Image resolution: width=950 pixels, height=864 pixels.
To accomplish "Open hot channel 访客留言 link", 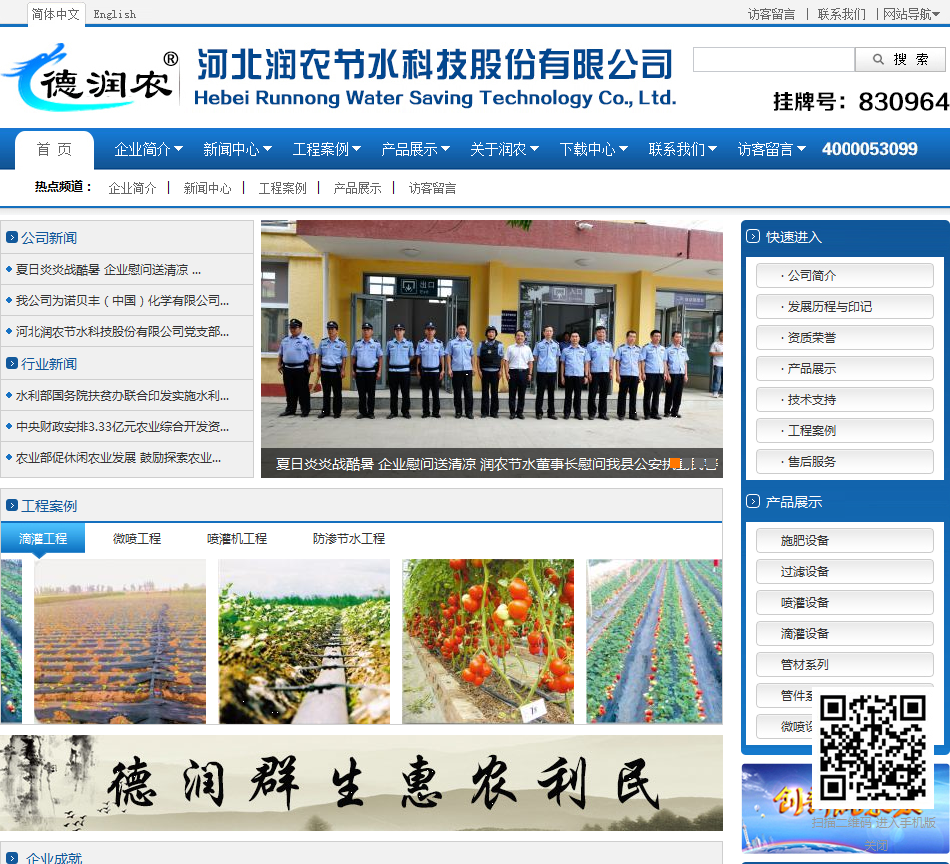I will click(432, 188).
